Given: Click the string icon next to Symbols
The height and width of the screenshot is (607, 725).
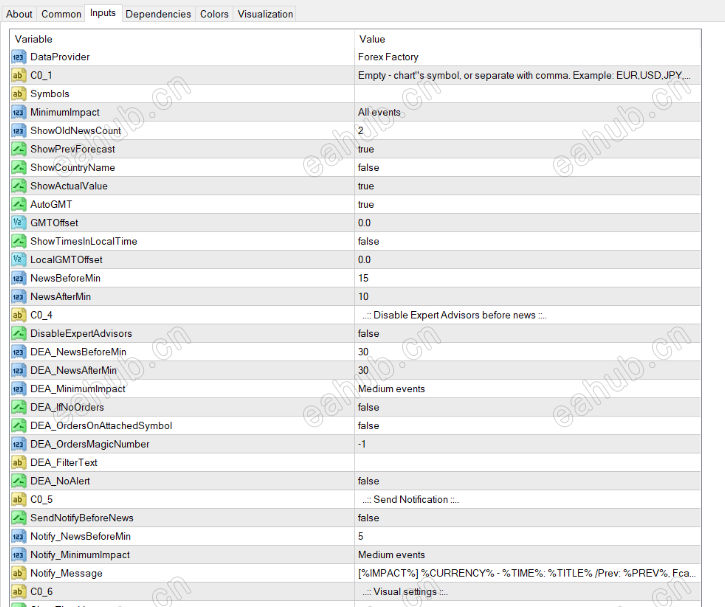Looking at the screenshot, I should 18,94.
